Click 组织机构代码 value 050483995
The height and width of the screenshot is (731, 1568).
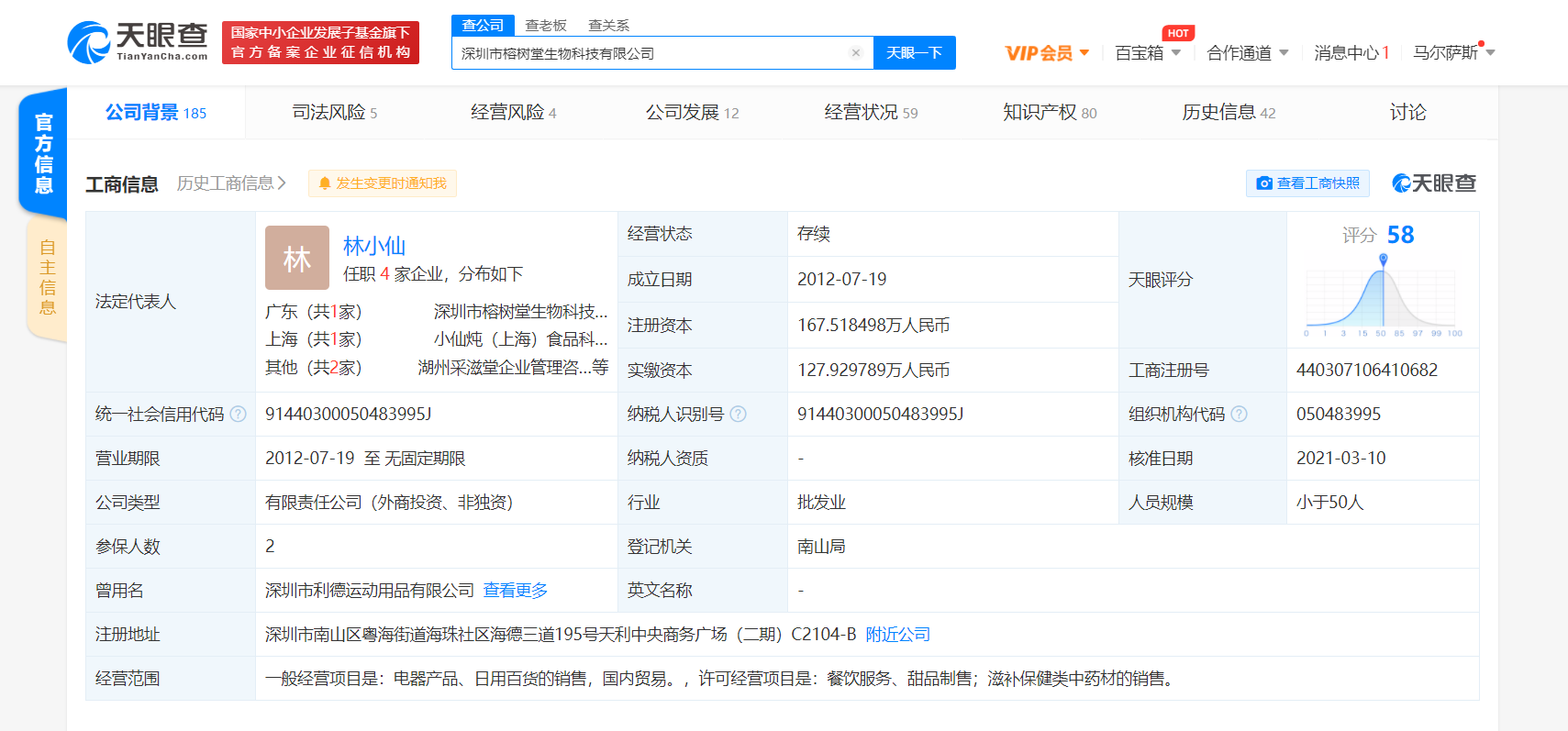point(1338,414)
